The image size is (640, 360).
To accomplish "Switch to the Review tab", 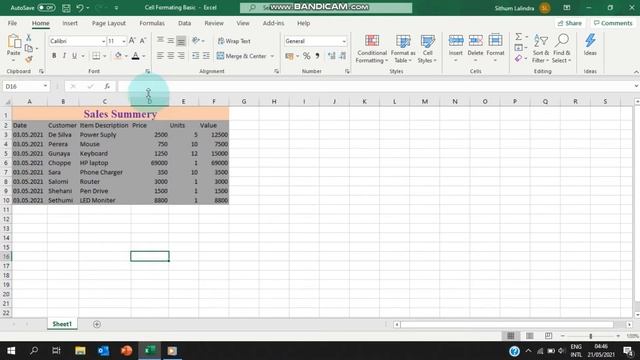I will (x=214, y=23).
